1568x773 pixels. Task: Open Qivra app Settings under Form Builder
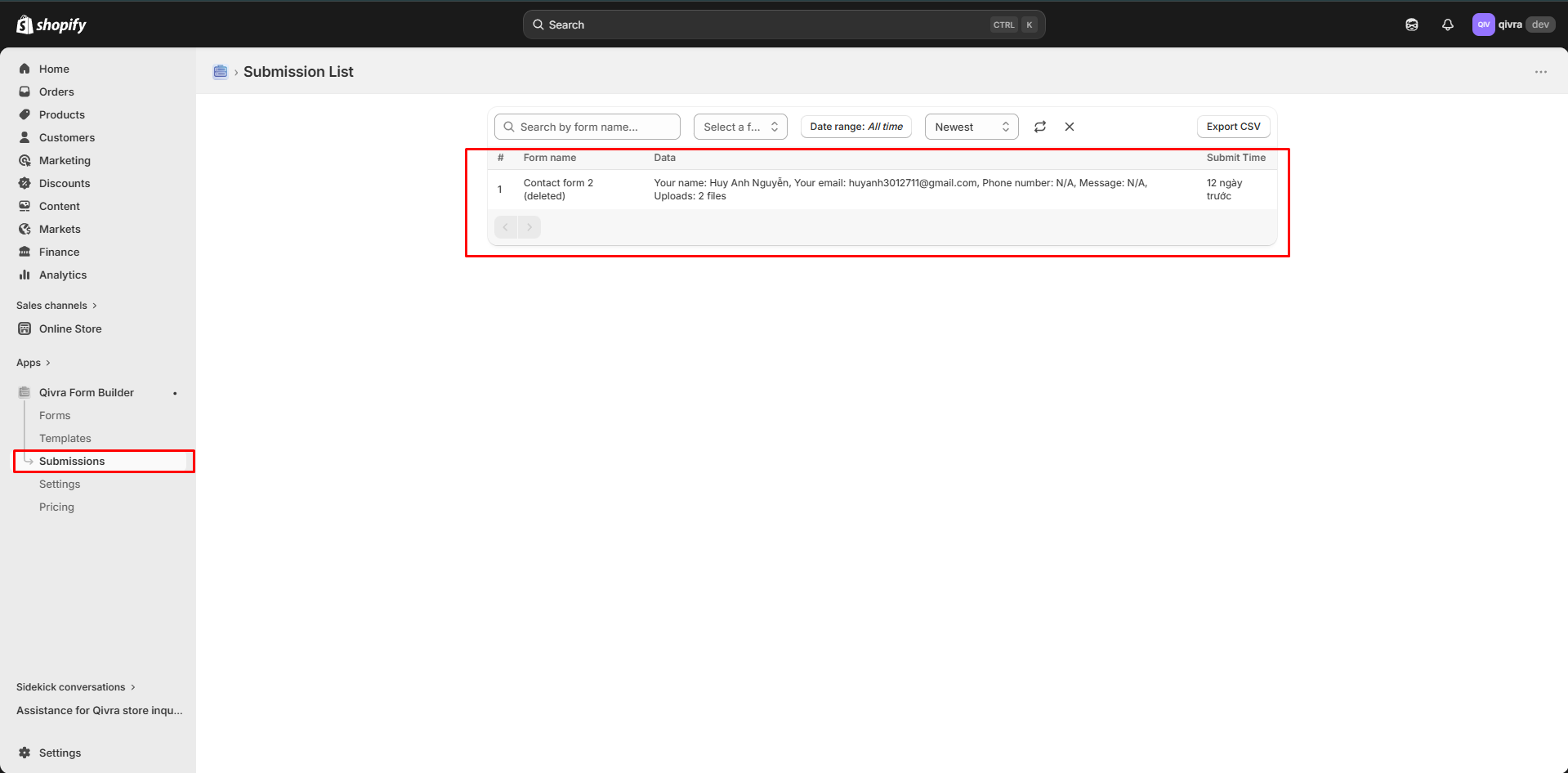click(x=60, y=484)
